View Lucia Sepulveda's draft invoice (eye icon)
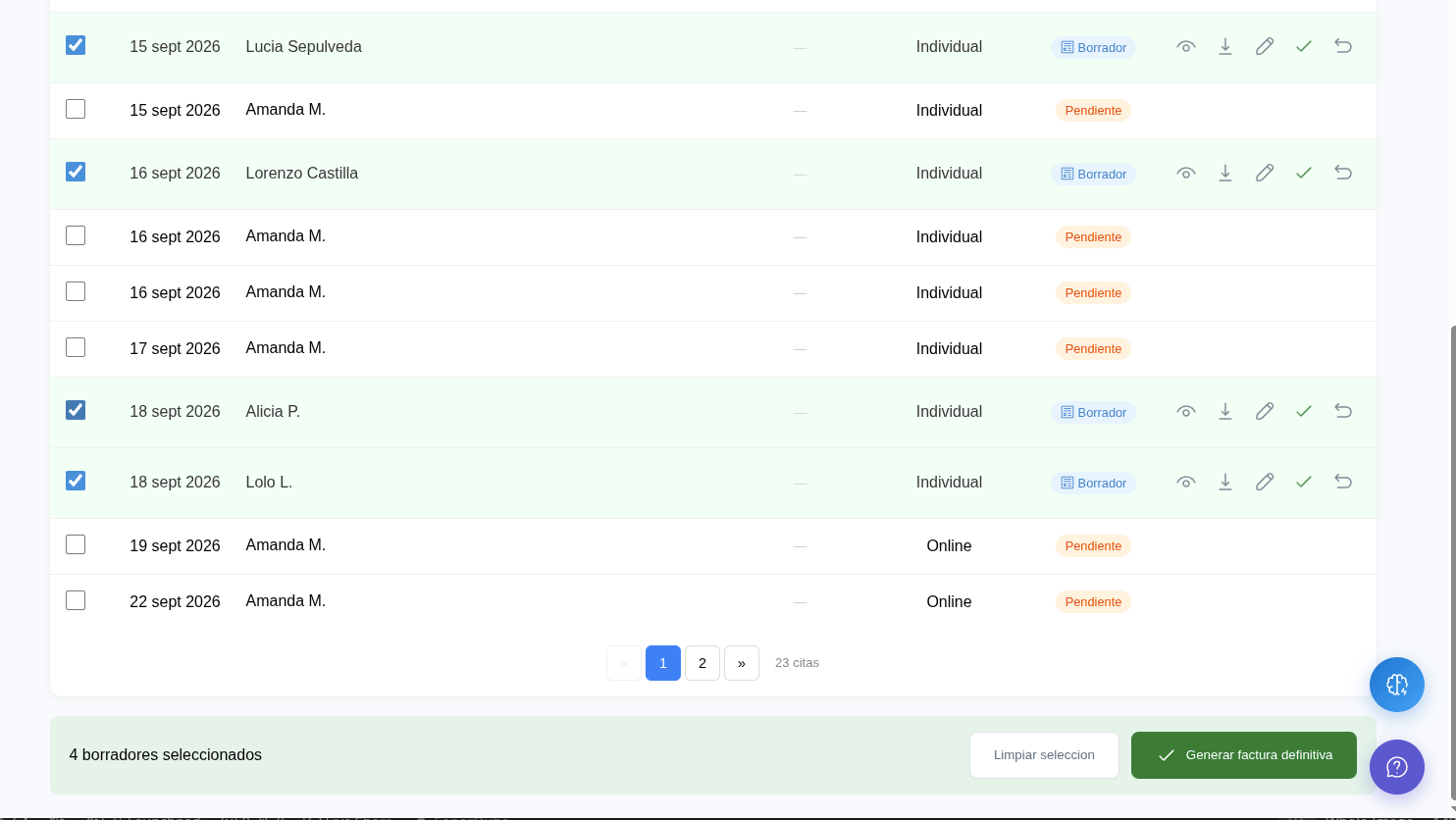Viewport: 1456px width, 820px height. [x=1186, y=46]
